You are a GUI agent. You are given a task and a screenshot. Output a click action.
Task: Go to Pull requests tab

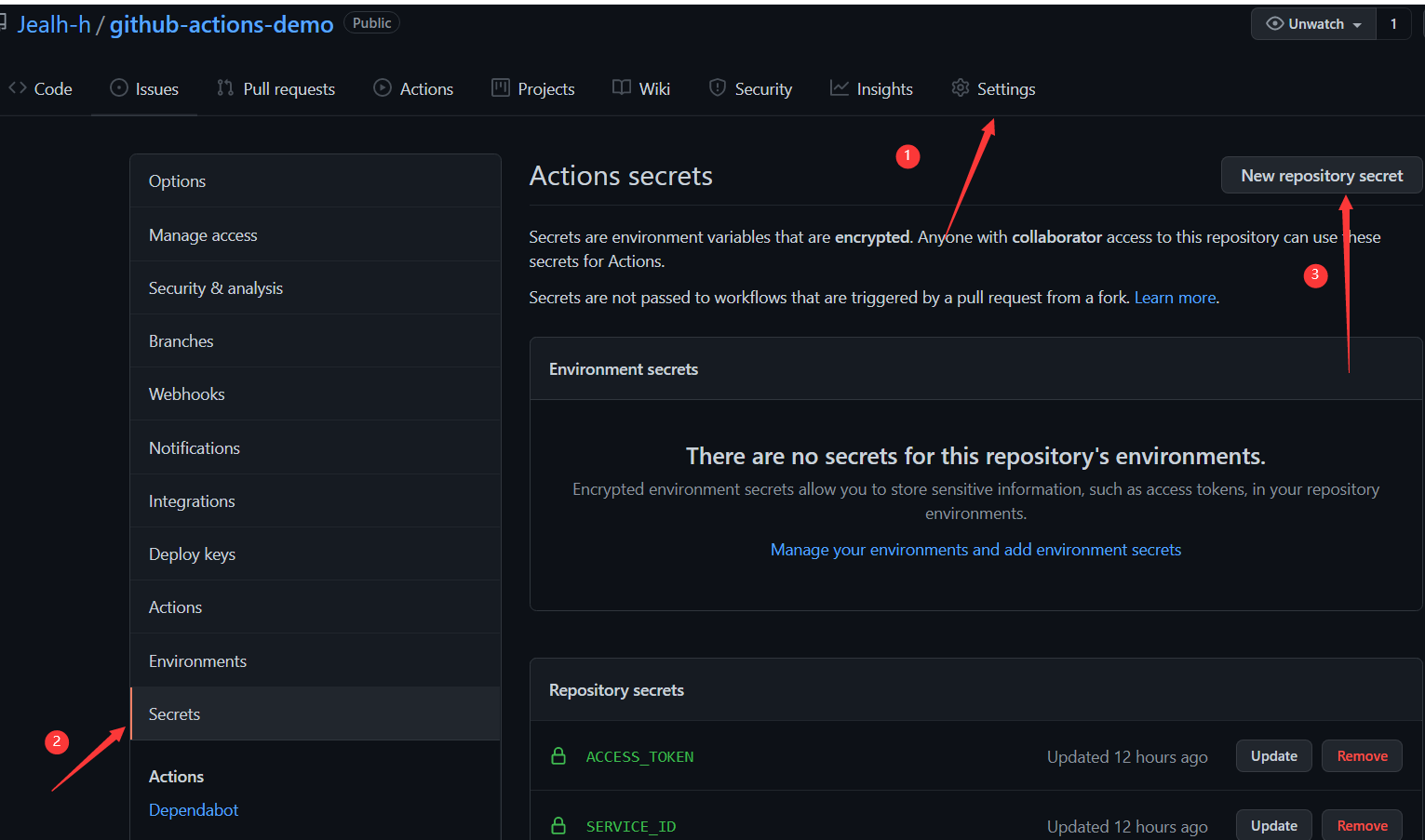pos(276,88)
